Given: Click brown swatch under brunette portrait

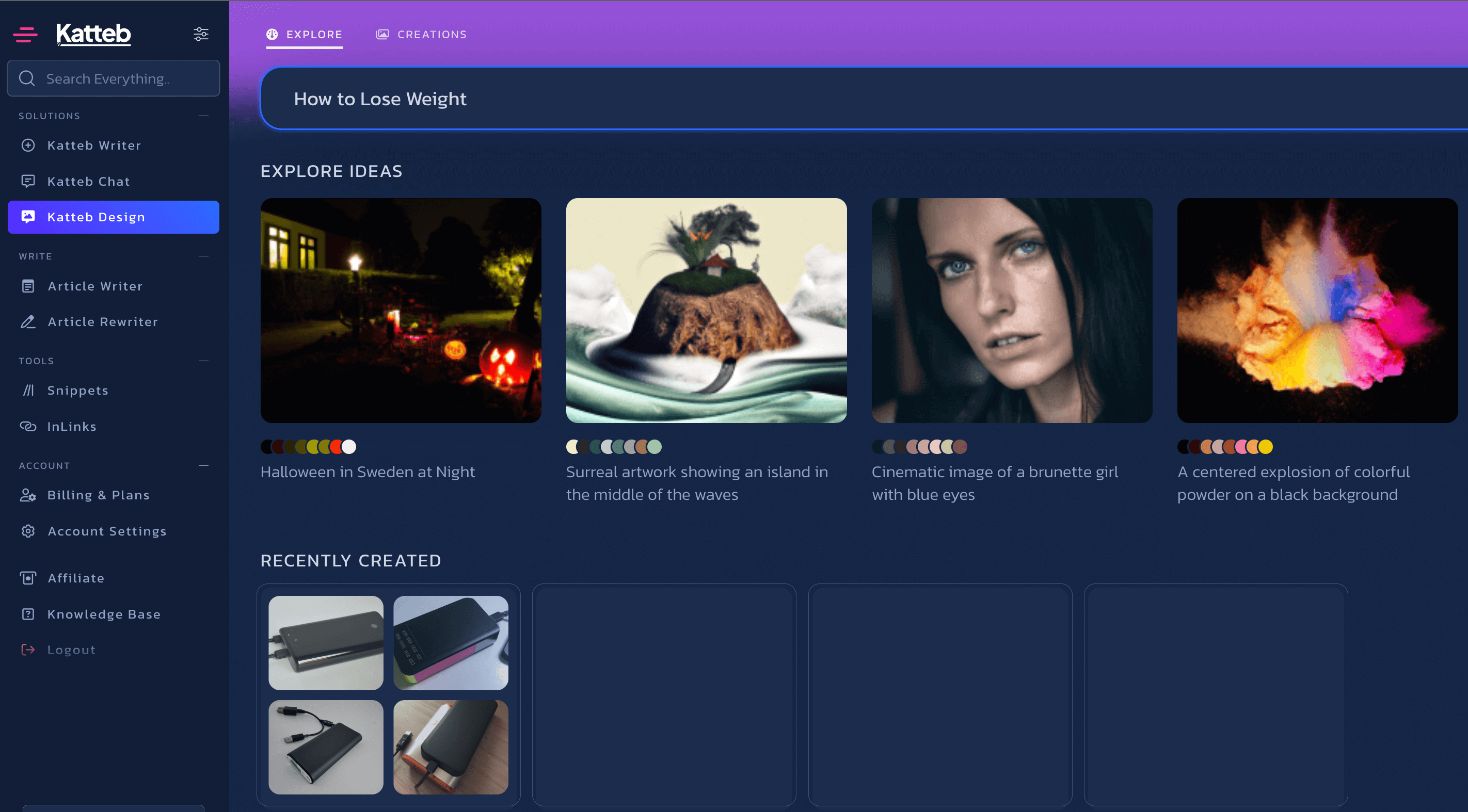Looking at the screenshot, I should tap(960, 446).
